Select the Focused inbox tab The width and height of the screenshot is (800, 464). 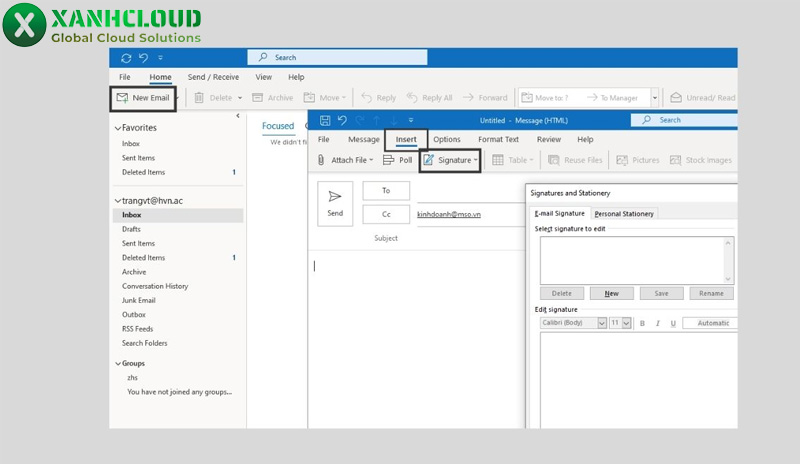point(278,126)
